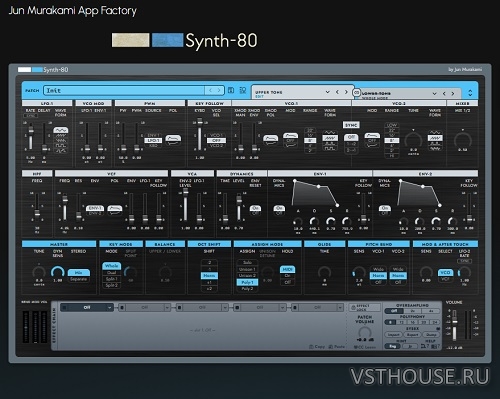This screenshot has width=500, height=399.
Task: Select Unison 1 assign mode
Action: [x=247, y=269]
